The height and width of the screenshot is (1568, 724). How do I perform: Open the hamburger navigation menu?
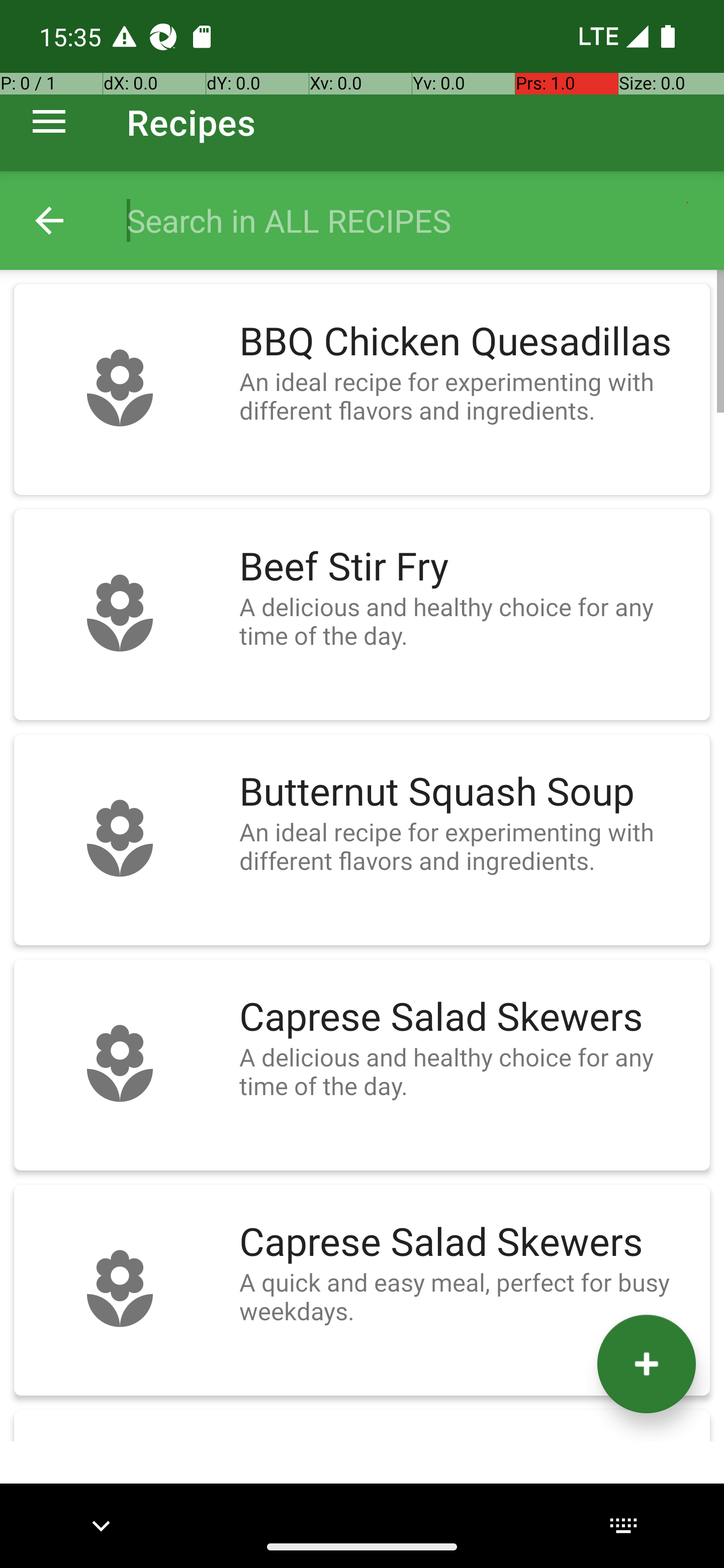pyautogui.click(x=49, y=122)
